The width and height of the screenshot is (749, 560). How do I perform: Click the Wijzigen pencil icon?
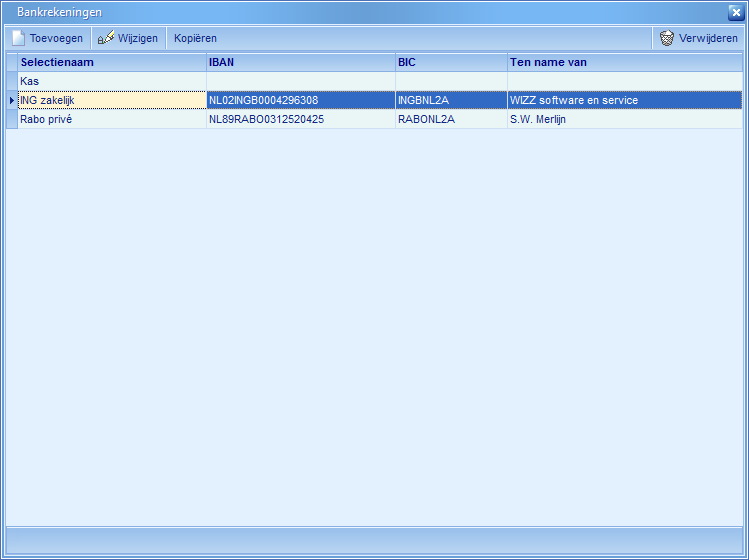(105, 38)
